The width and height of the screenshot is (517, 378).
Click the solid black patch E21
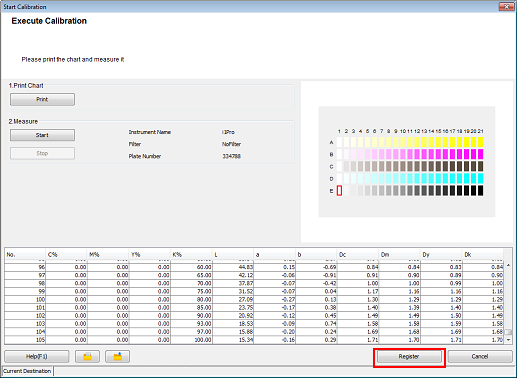(x=480, y=191)
